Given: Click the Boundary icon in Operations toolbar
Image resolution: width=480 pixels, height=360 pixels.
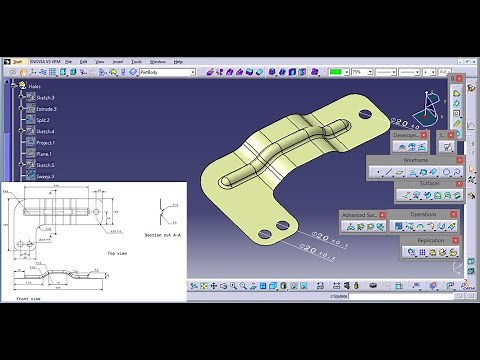Looking at the screenshot, I should click(x=420, y=227).
